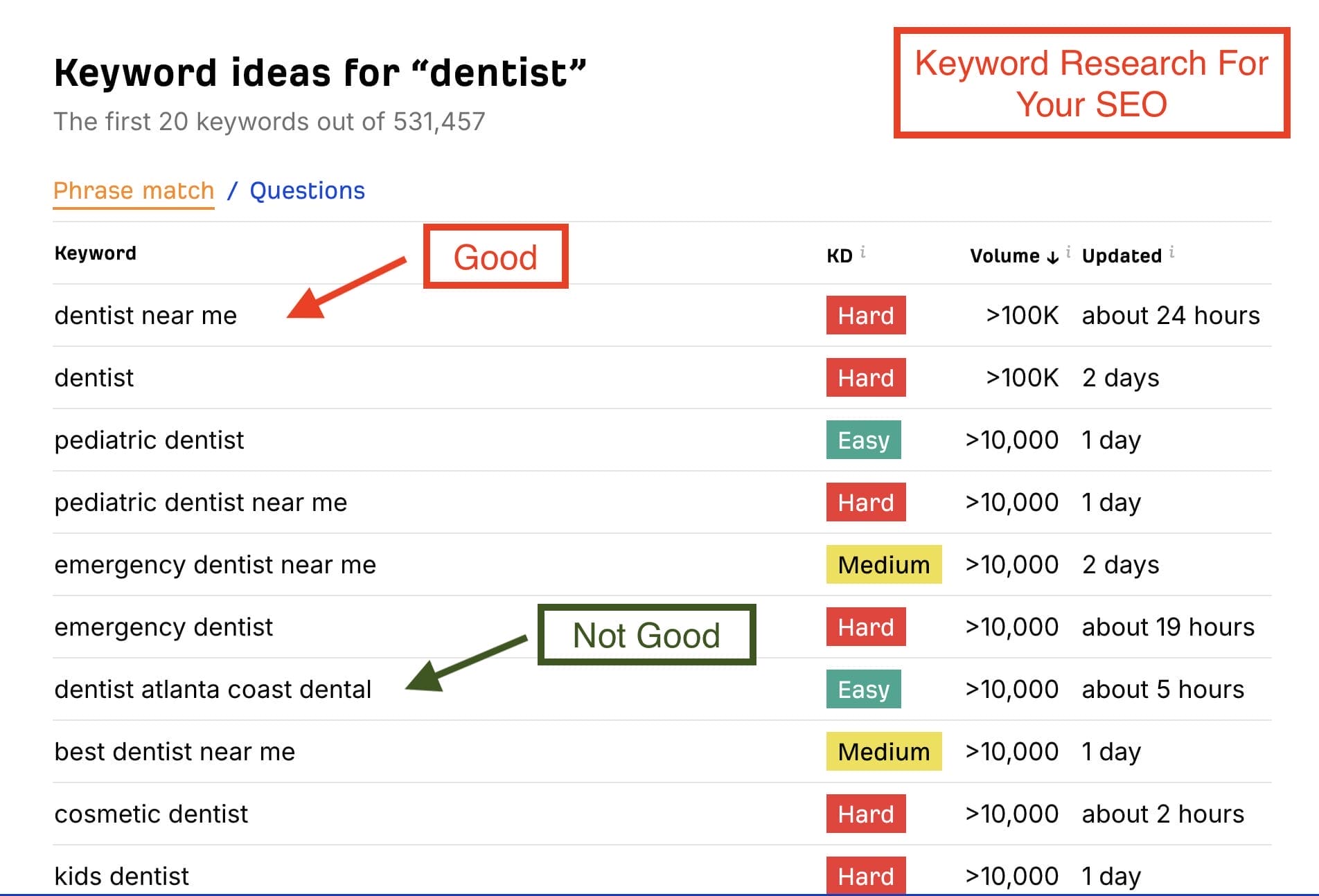Click the "Keyword Research For Your SEO" box
Screen dimensions: 1319x896
(1091, 83)
